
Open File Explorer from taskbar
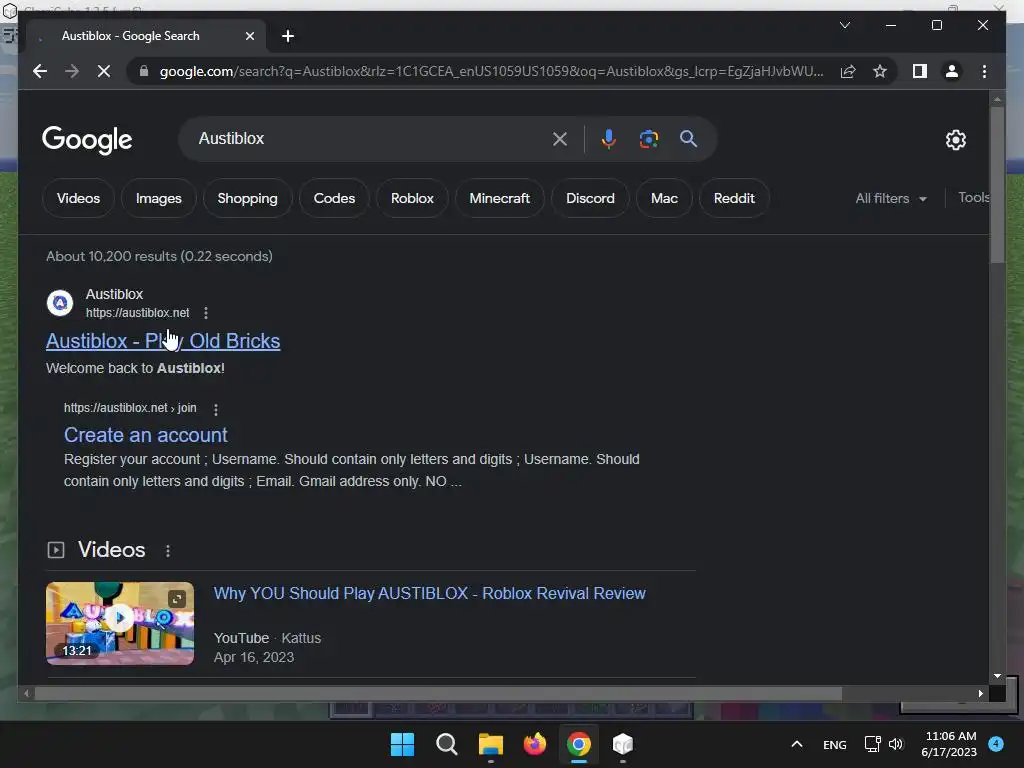490,744
